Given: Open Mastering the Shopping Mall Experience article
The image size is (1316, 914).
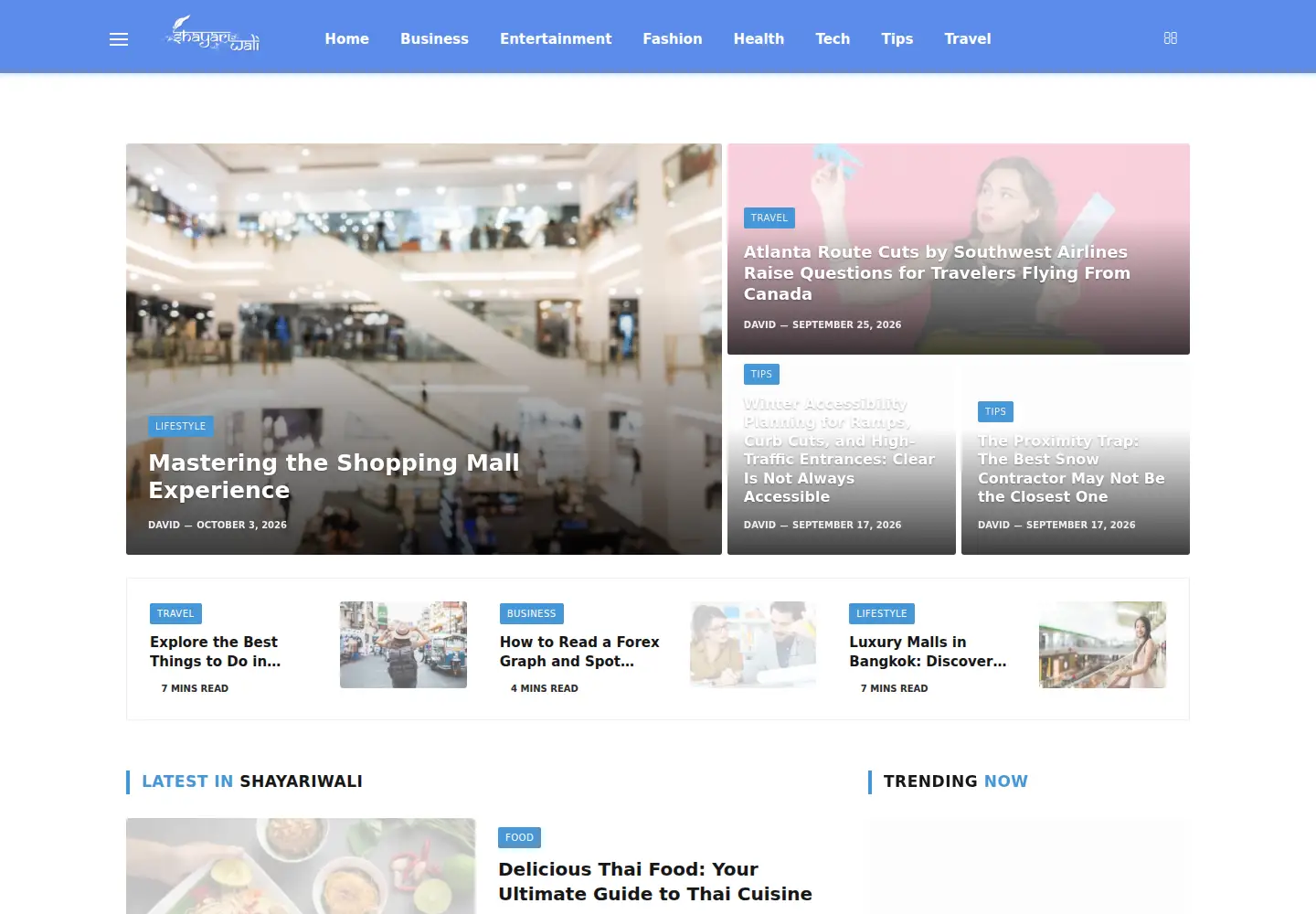Looking at the screenshot, I should point(334,476).
